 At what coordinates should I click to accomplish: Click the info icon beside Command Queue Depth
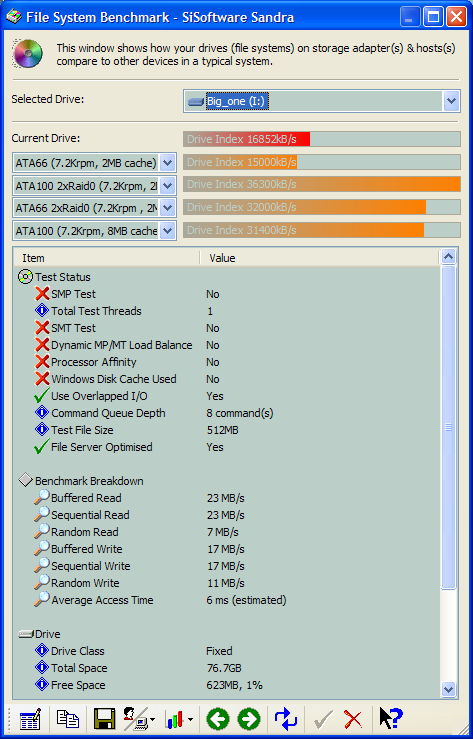point(42,413)
